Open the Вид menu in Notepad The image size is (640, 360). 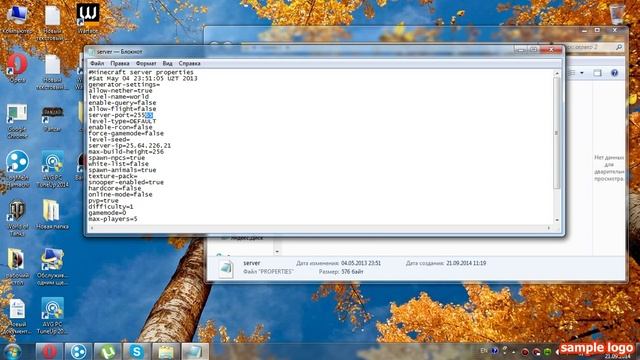point(167,64)
